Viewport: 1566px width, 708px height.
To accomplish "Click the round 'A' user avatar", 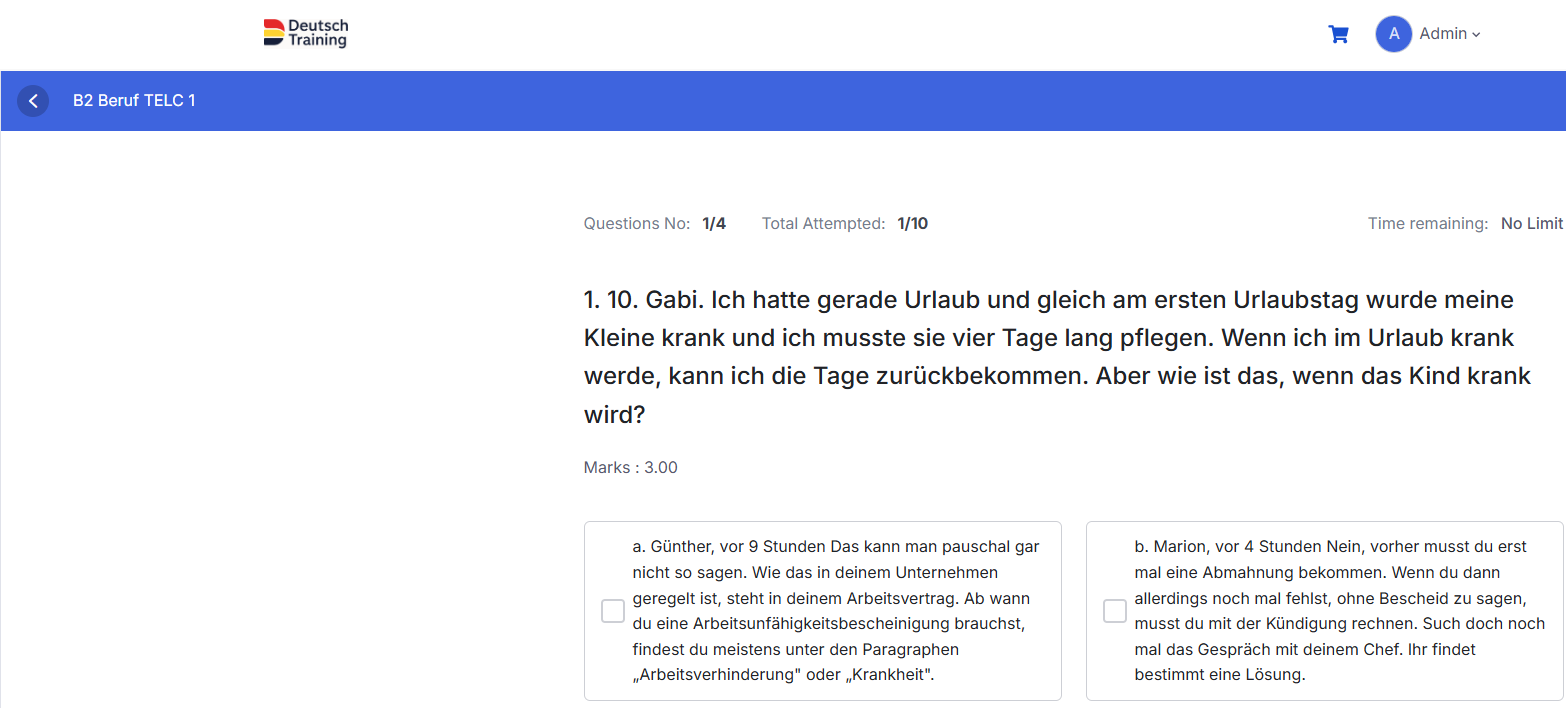I will tap(1393, 34).
